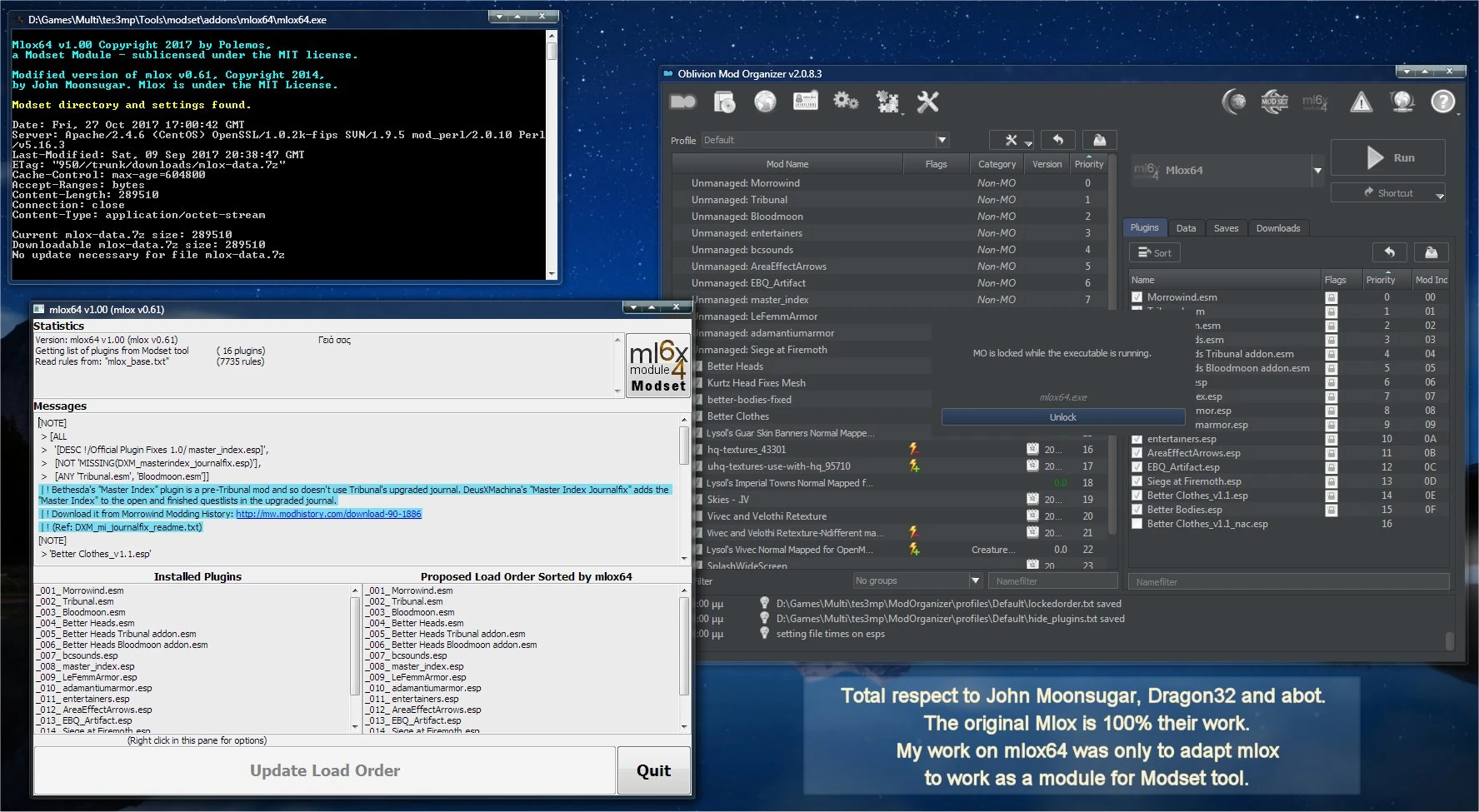Click the Mod Organizer MO logo icon
Screen dimensions: 1479x812
point(683,102)
